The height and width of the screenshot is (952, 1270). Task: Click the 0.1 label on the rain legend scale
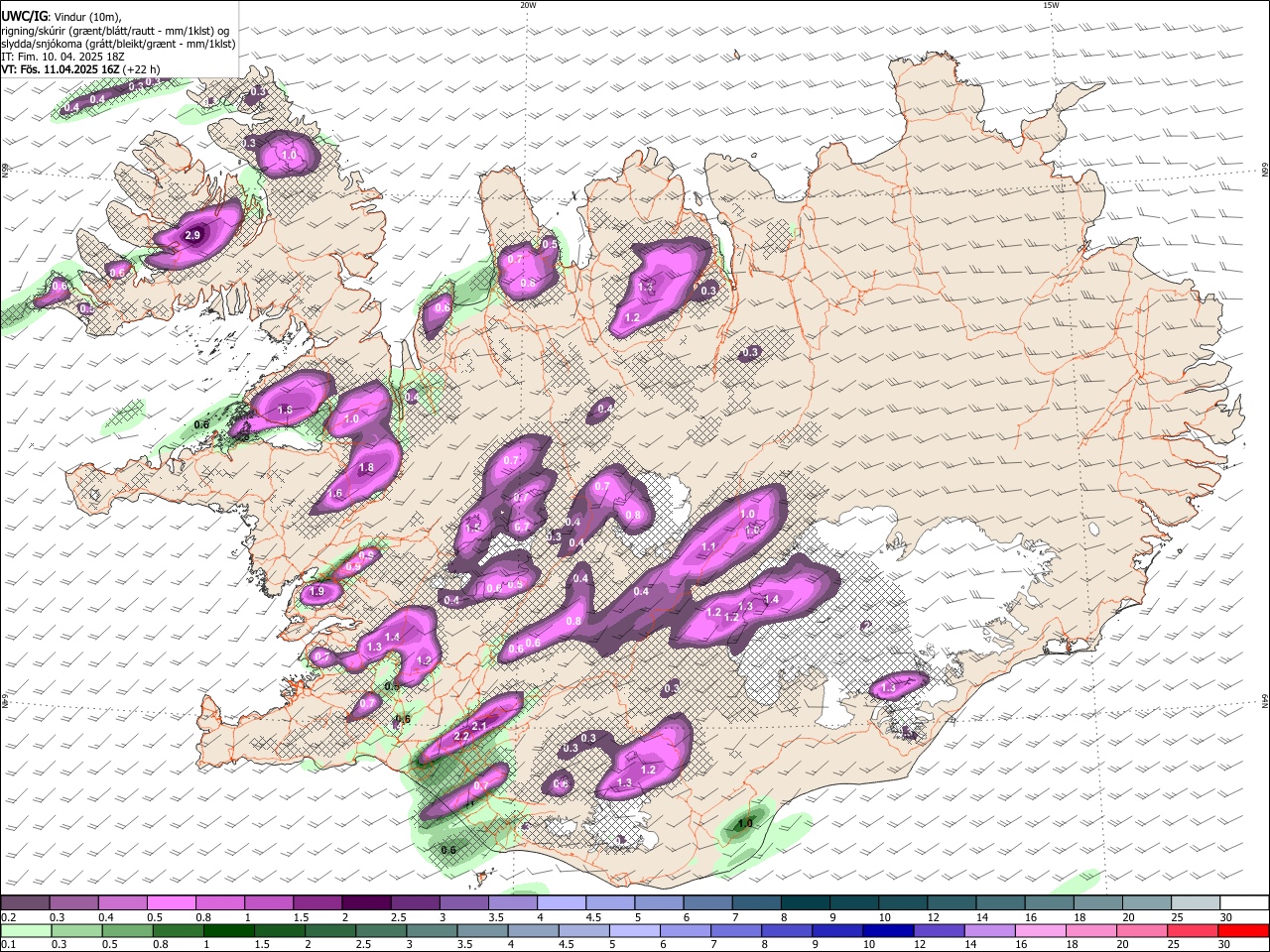coord(7,944)
